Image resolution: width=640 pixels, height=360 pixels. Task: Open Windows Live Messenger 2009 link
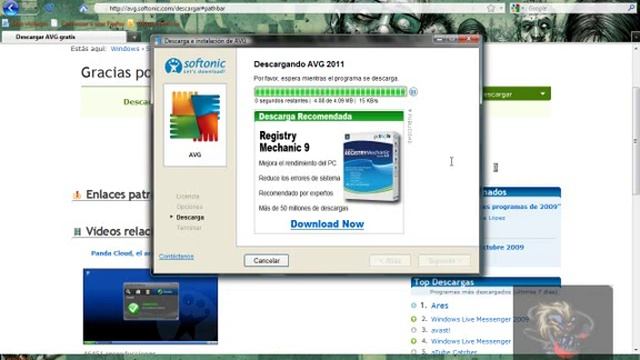(480, 319)
